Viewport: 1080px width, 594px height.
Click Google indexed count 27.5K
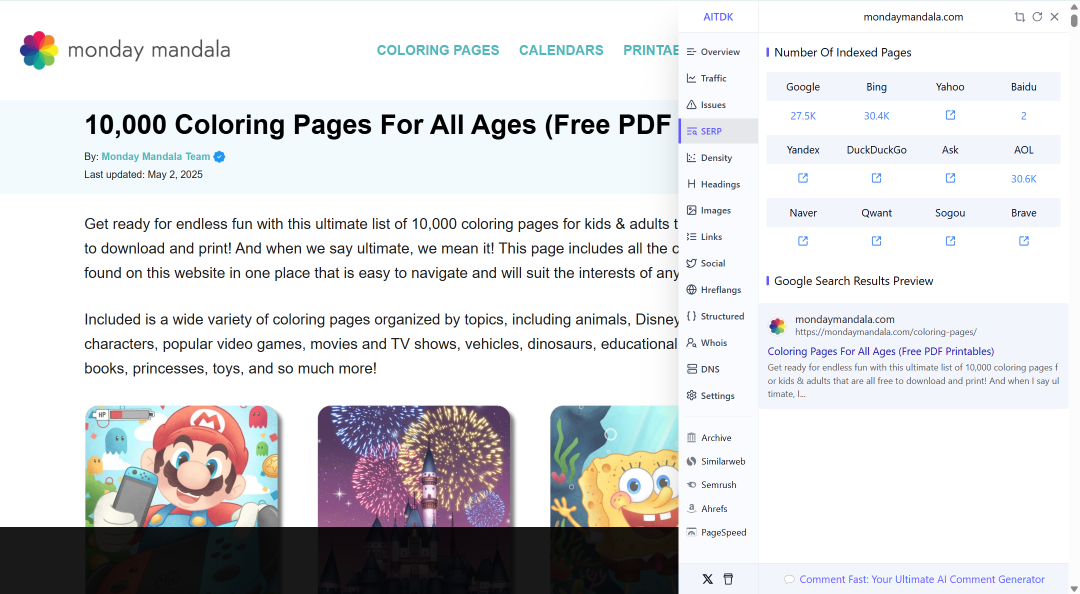pos(802,116)
